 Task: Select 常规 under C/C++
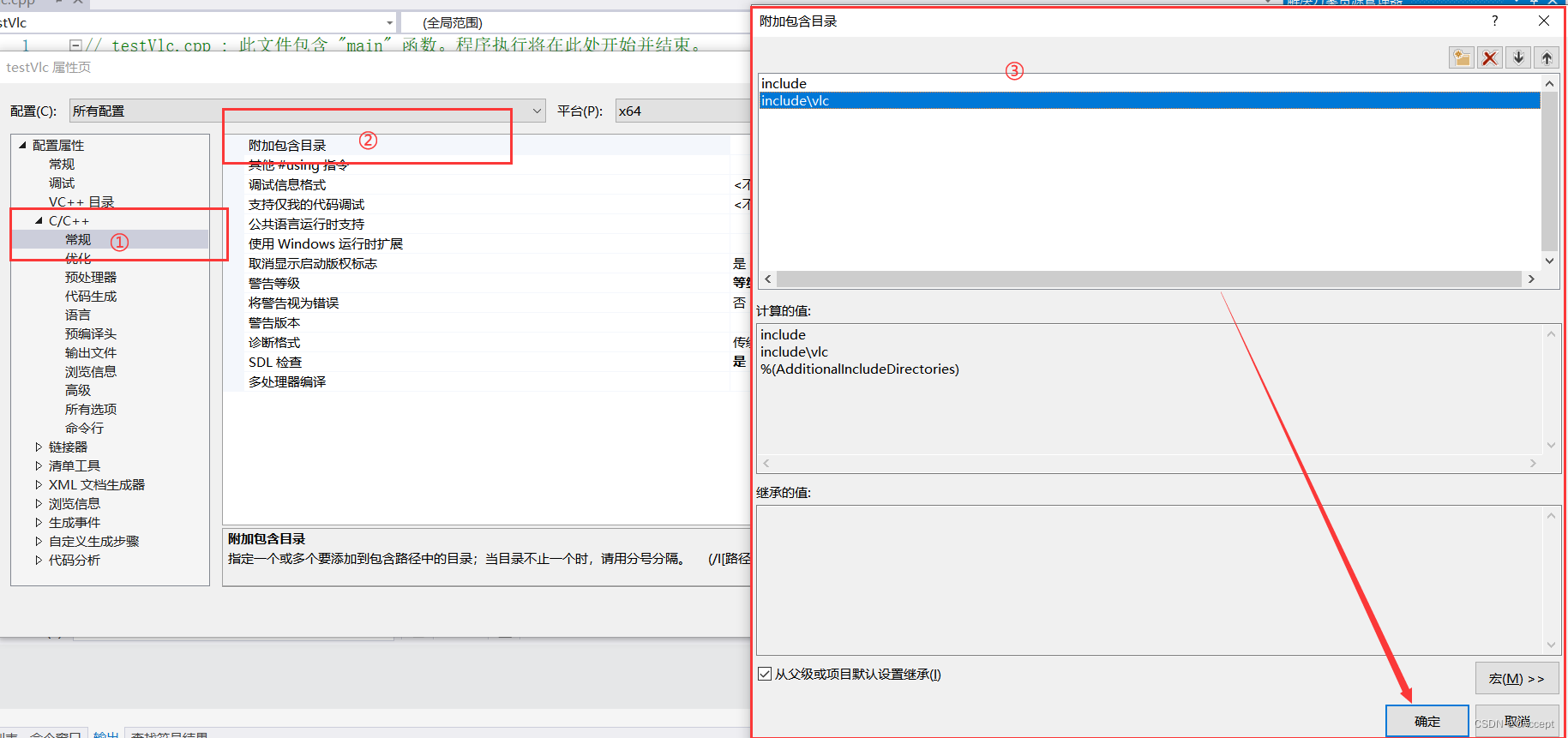coord(78,239)
